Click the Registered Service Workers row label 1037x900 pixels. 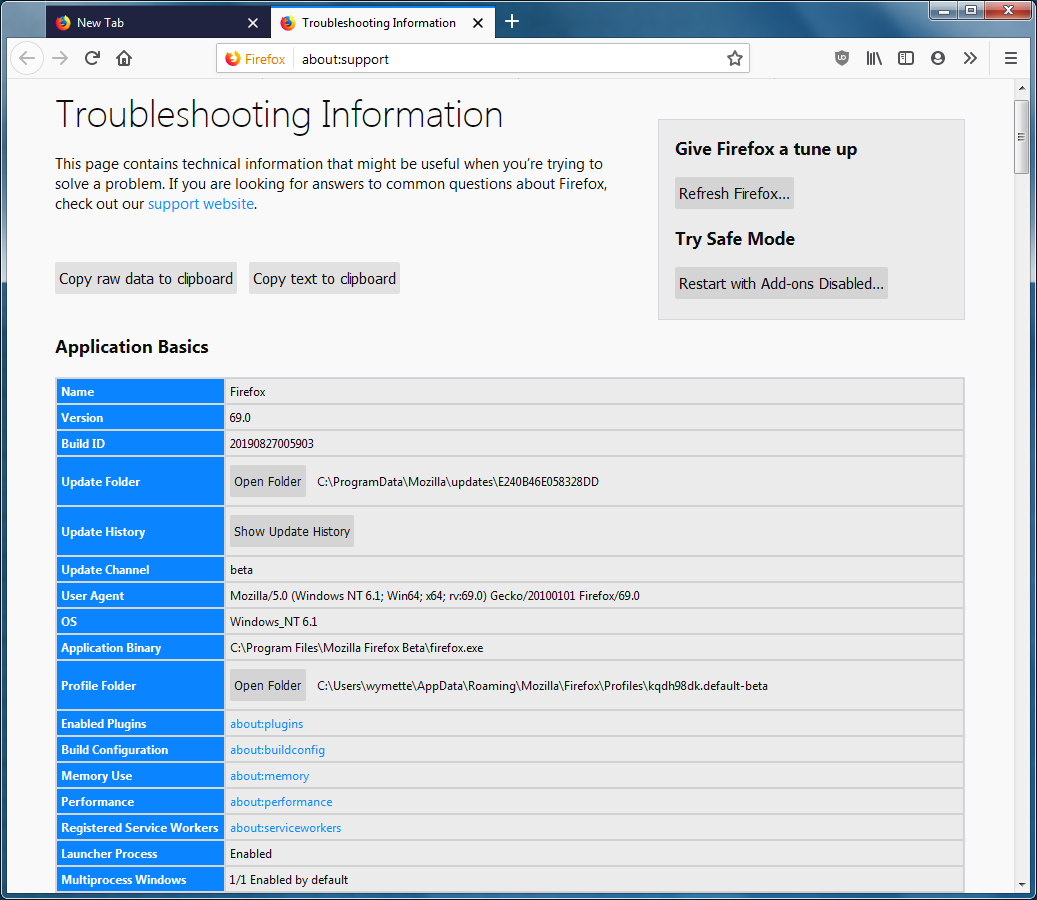[x=140, y=828]
